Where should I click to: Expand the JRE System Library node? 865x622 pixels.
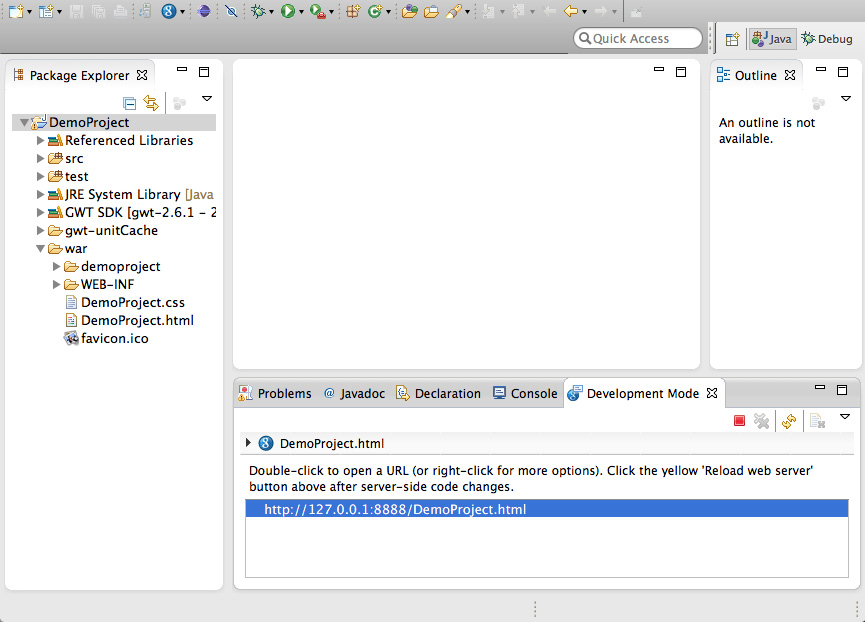click(40, 195)
